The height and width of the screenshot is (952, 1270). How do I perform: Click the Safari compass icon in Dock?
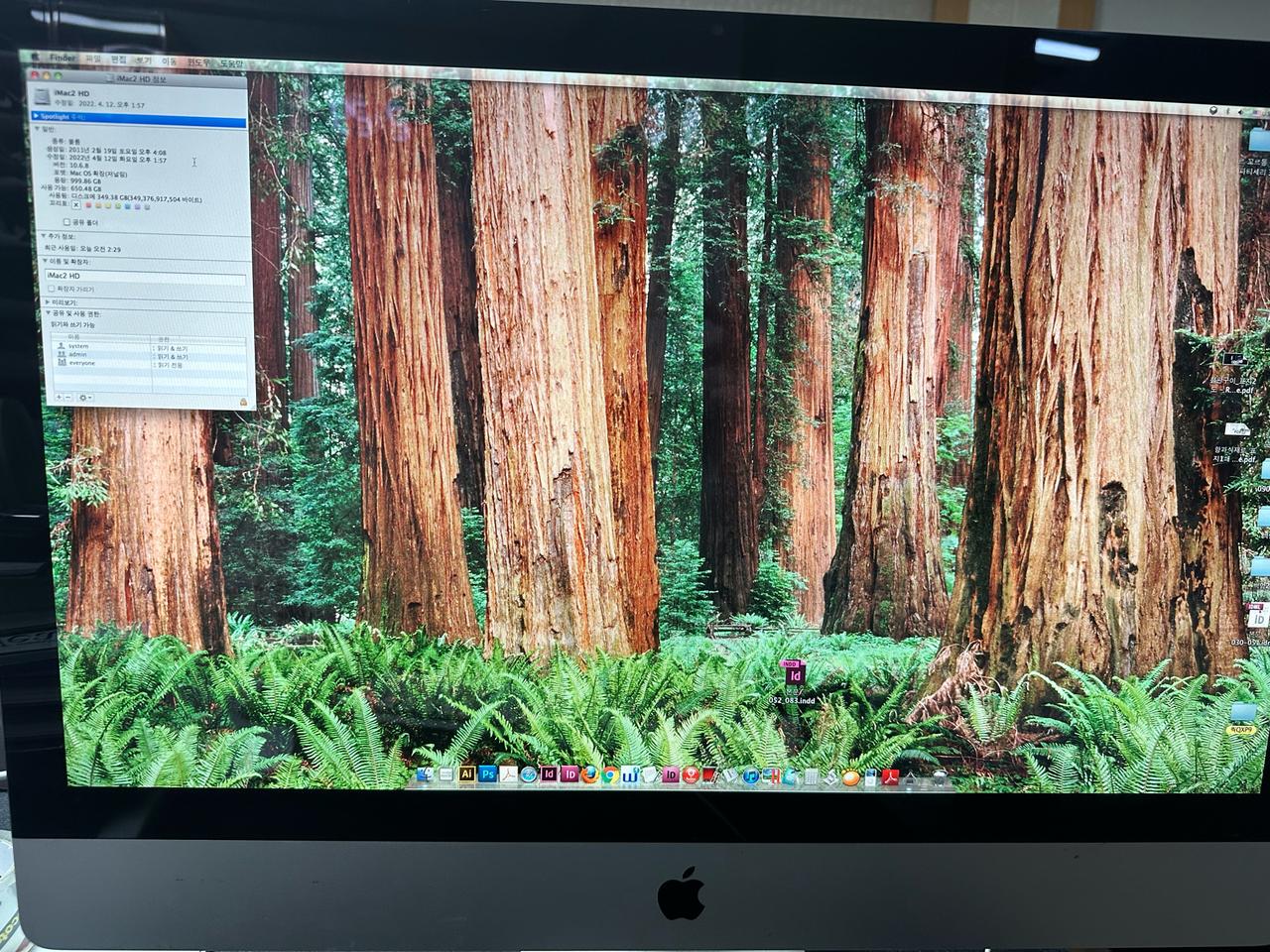[529, 774]
